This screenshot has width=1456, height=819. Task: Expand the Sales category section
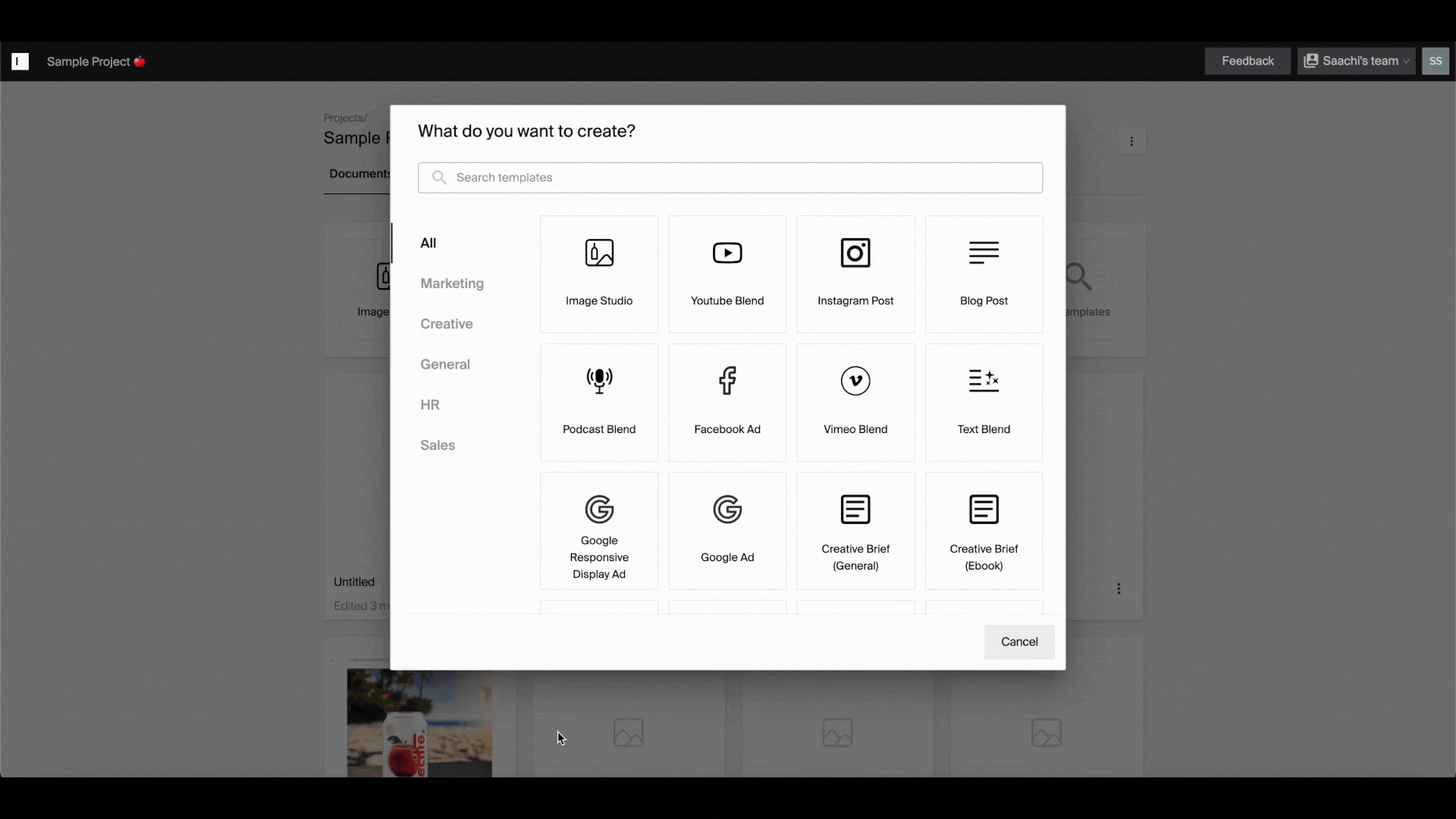[x=437, y=444]
